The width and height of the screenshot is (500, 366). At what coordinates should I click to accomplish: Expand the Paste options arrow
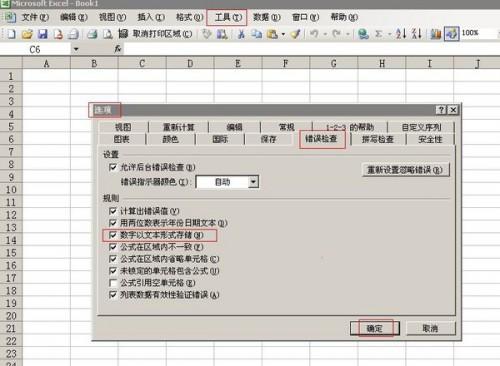[283, 34]
